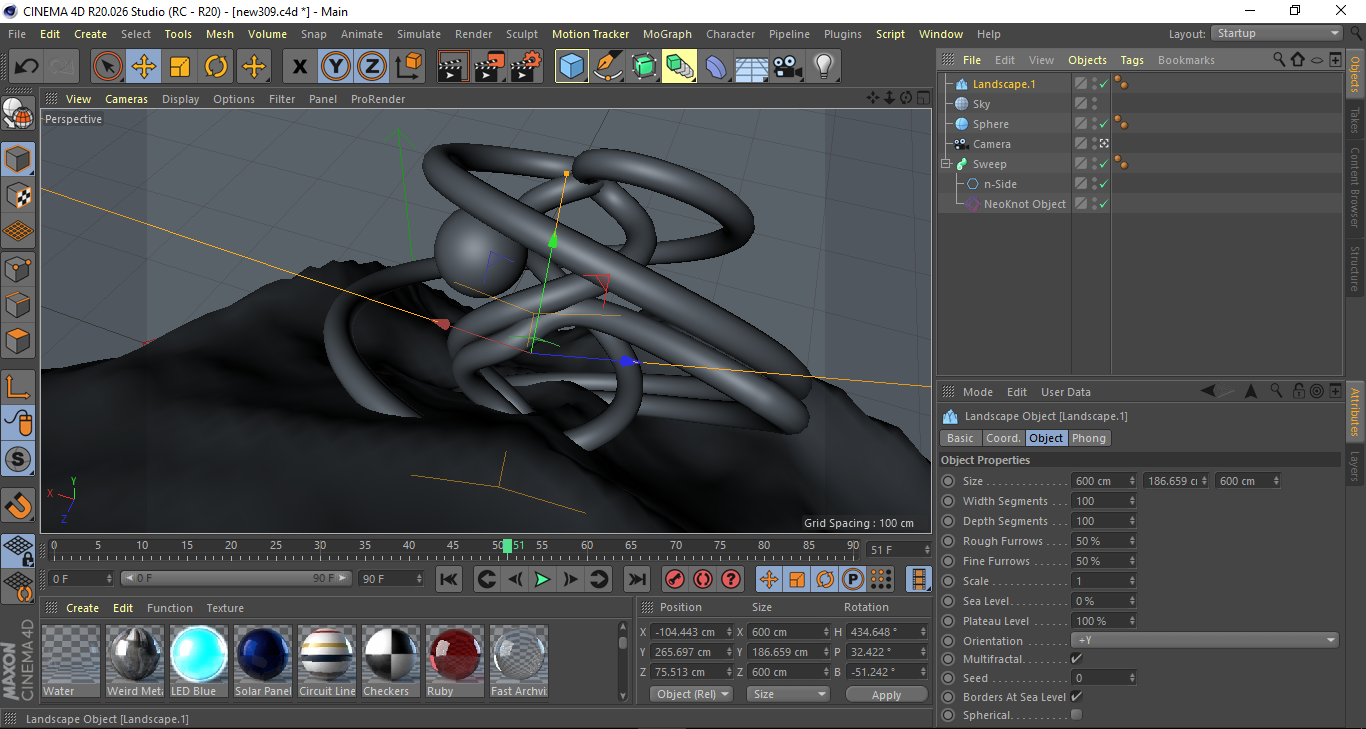Click Render View clapperboard icon
The width and height of the screenshot is (1366, 729).
[454, 67]
